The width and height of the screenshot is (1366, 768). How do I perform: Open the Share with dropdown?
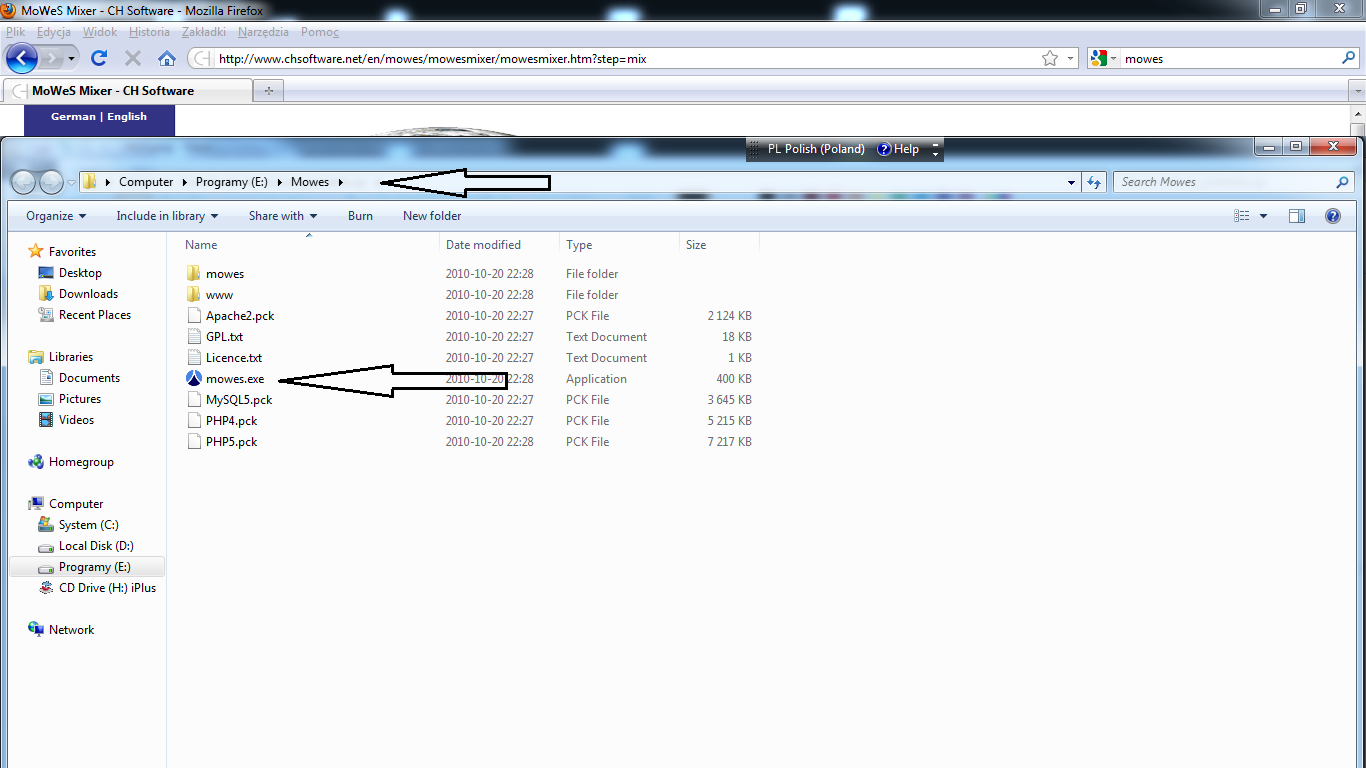tap(283, 216)
